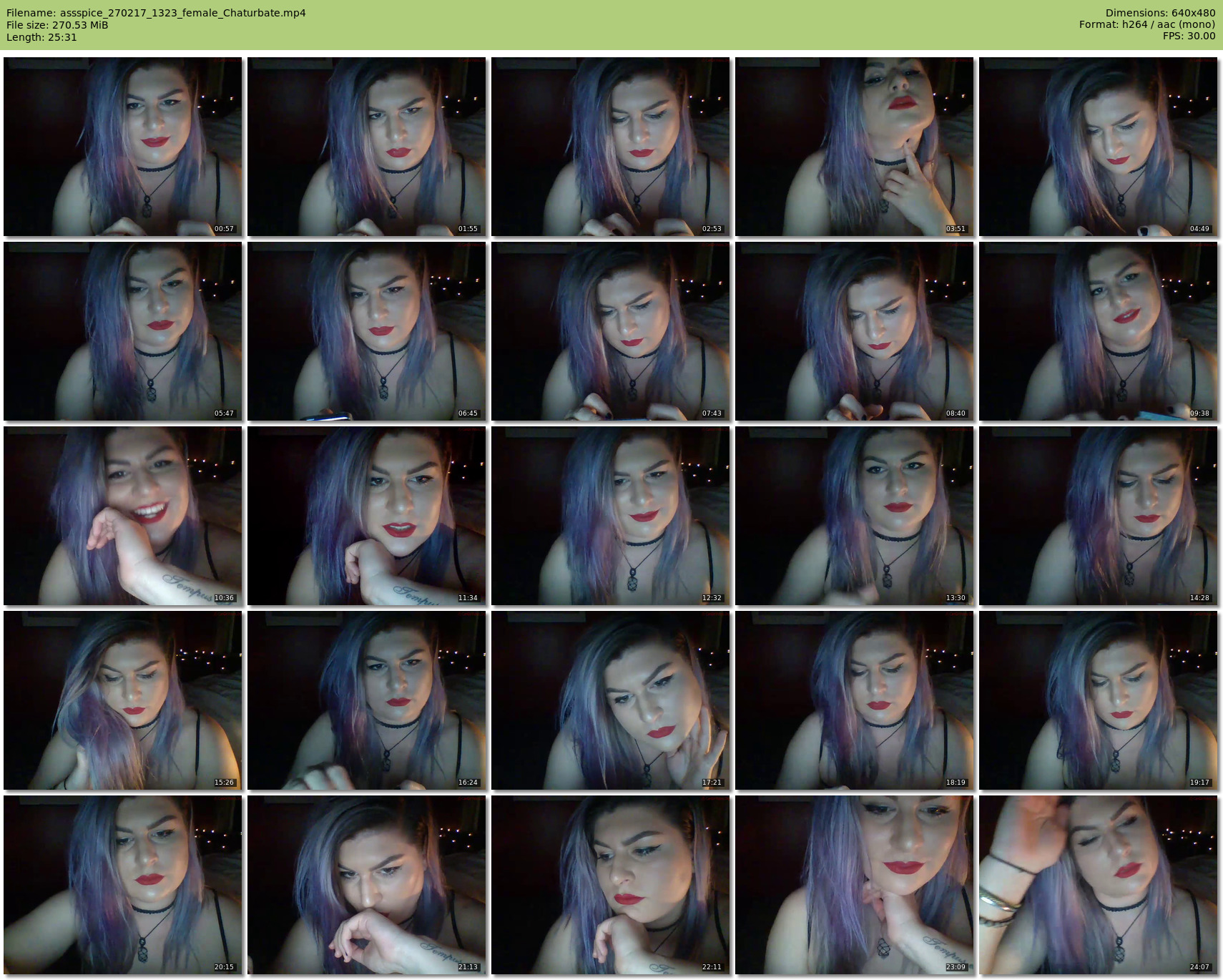Click the Filename text in the header
The height and width of the screenshot is (980, 1223).
156,13
